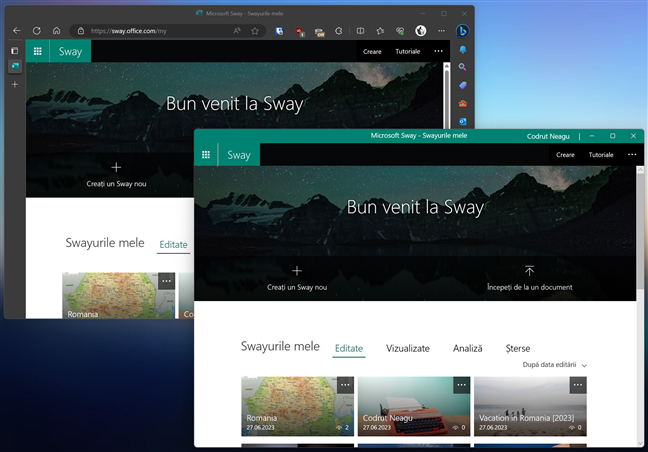Switch to the Analiză tab
Screen dimensions: 648x452
[467, 348]
